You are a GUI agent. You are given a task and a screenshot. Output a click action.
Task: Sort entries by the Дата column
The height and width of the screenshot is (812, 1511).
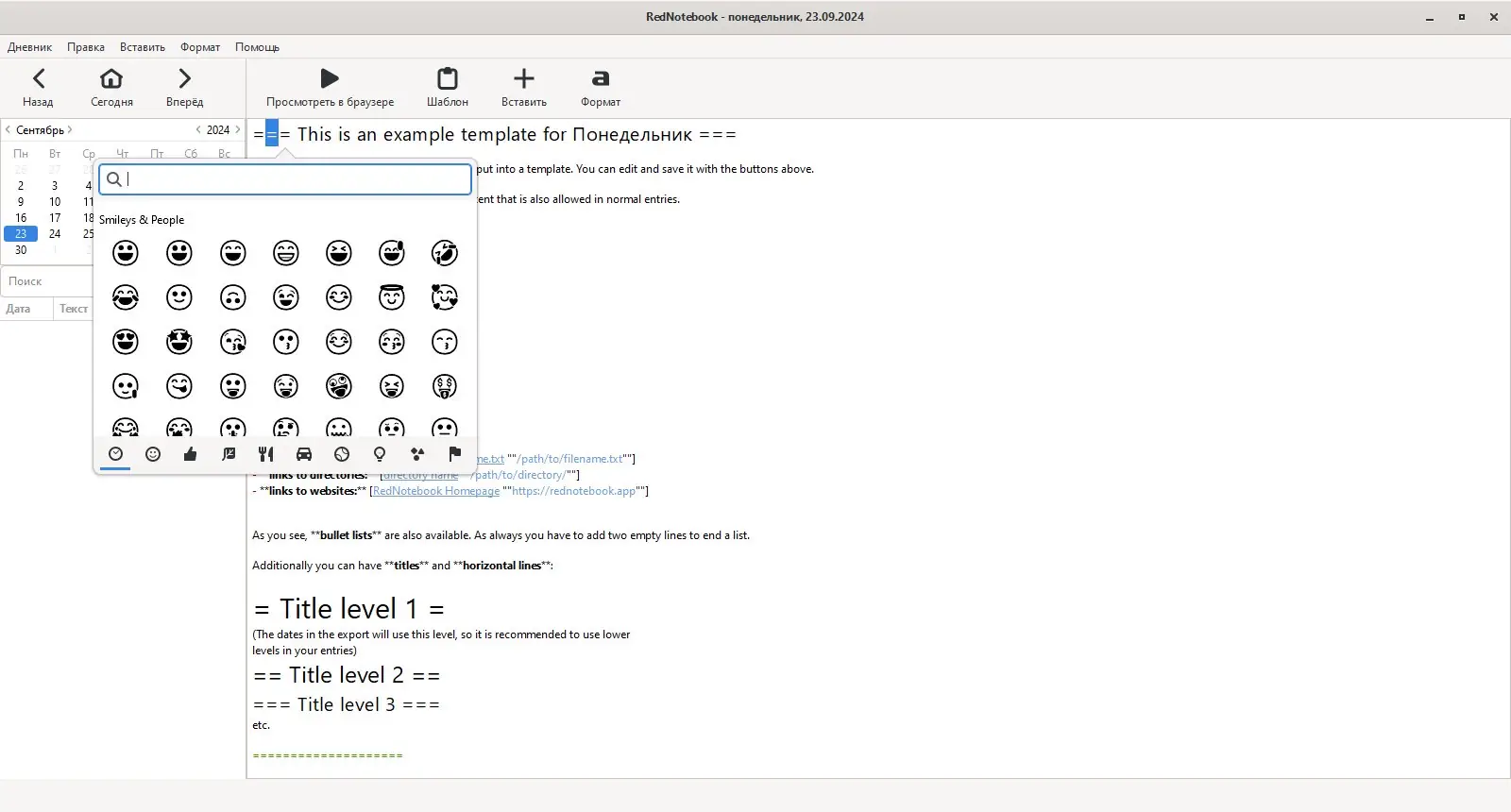click(25, 309)
